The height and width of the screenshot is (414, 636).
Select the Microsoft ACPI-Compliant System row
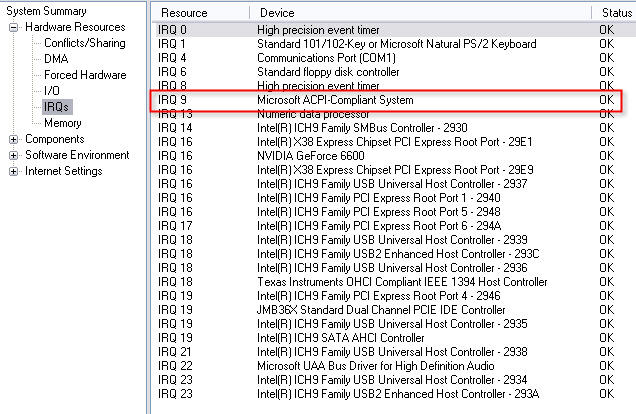[335, 100]
